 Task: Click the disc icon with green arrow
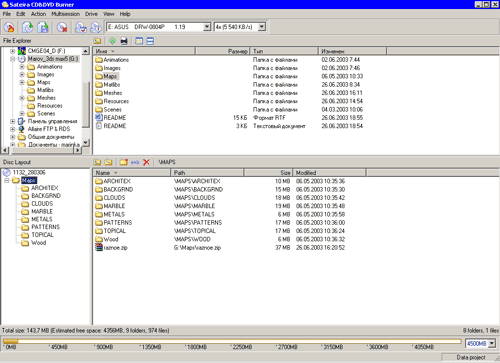point(27,27)
